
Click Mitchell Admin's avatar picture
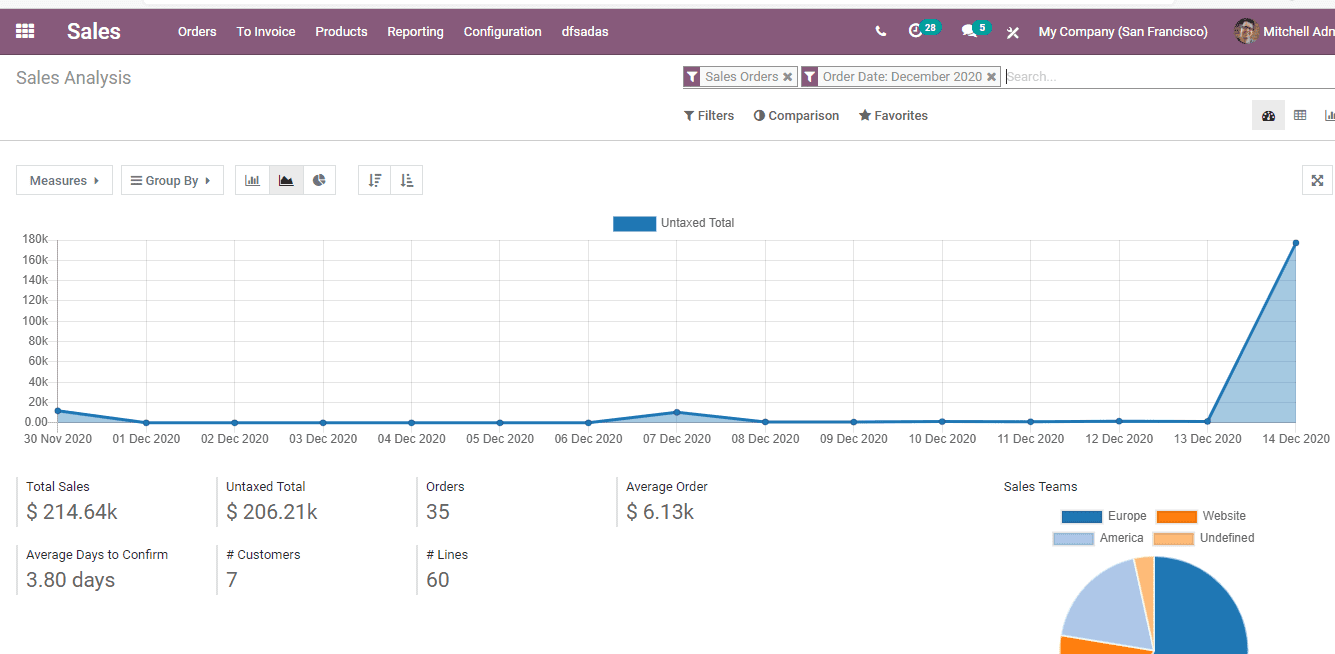1246,31
